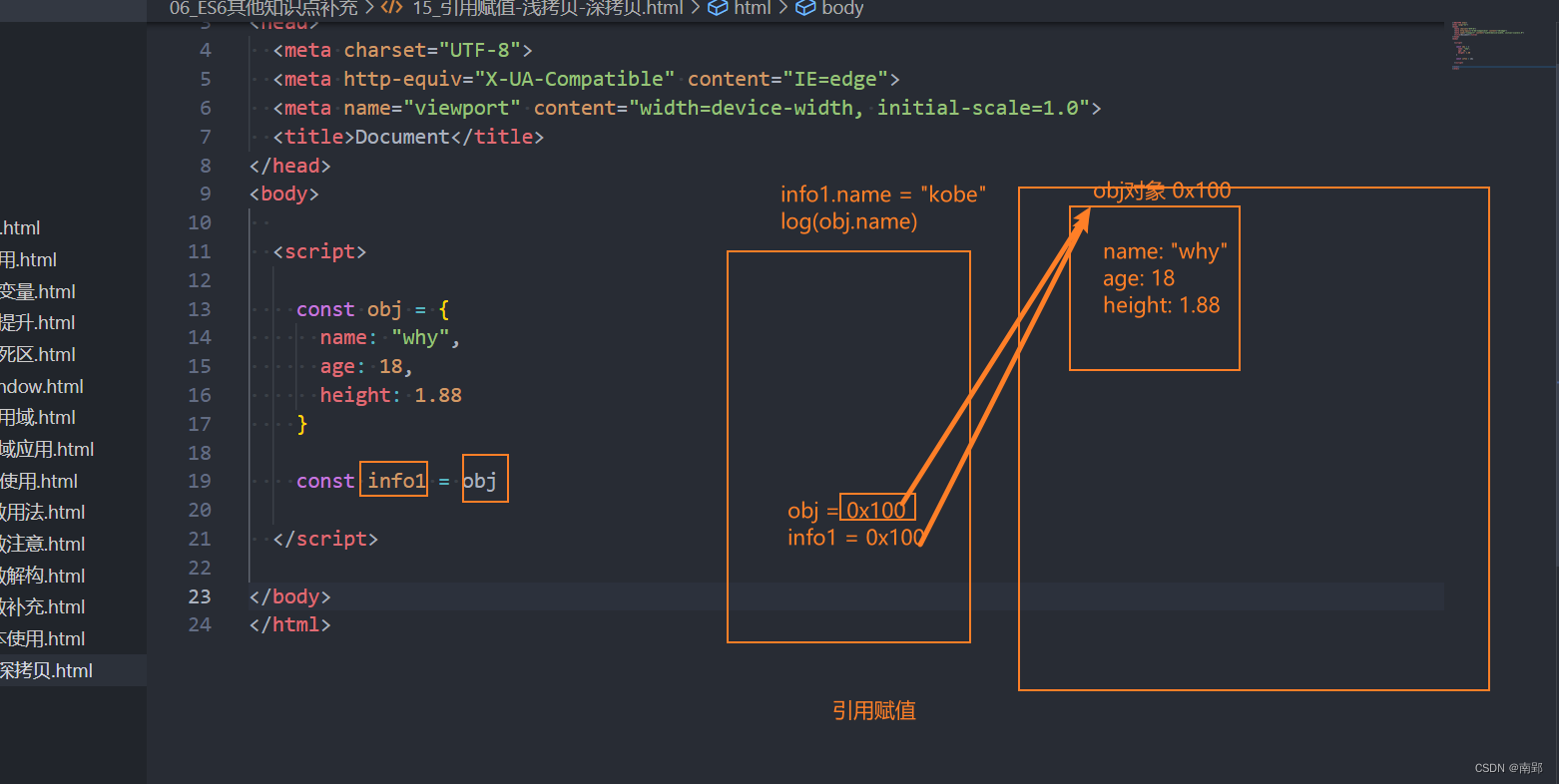Open the 补充.html file in explorer
Viewport: 1559px width, 784px height.
pos(43,606)
